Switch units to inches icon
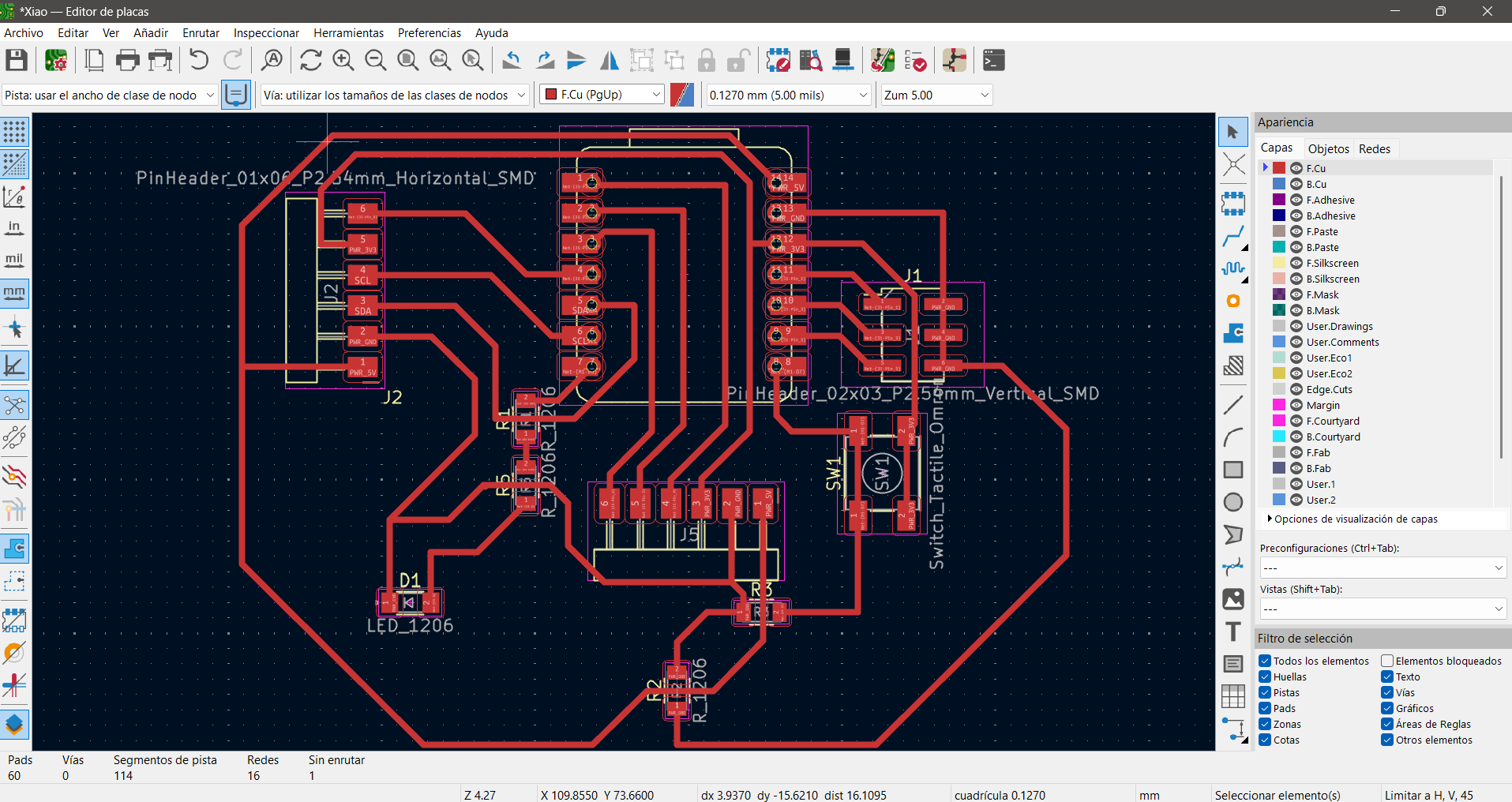 [14, 228]
